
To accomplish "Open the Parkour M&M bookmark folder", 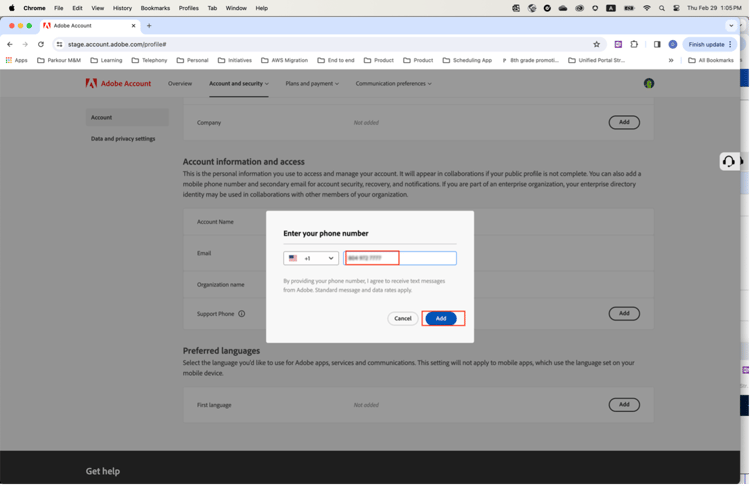I will (59, 61).
